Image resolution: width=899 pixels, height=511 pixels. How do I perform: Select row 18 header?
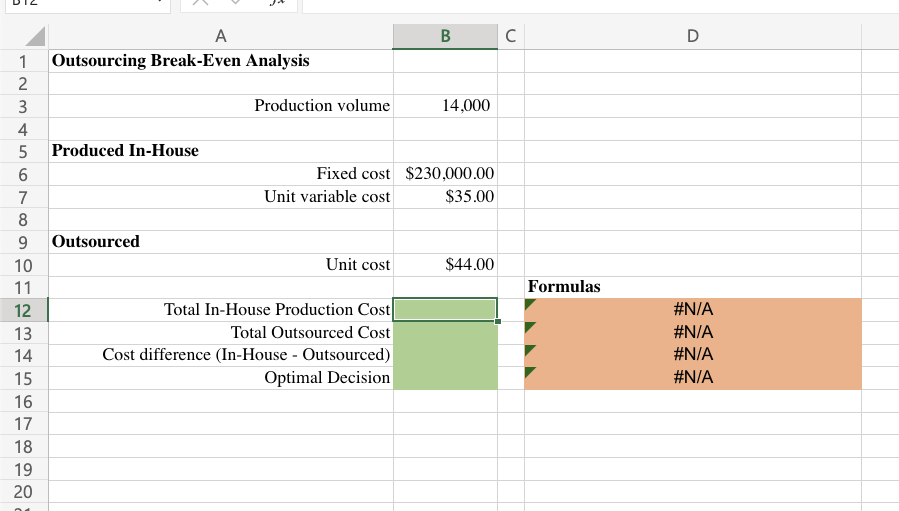click(x=24, y=446)
